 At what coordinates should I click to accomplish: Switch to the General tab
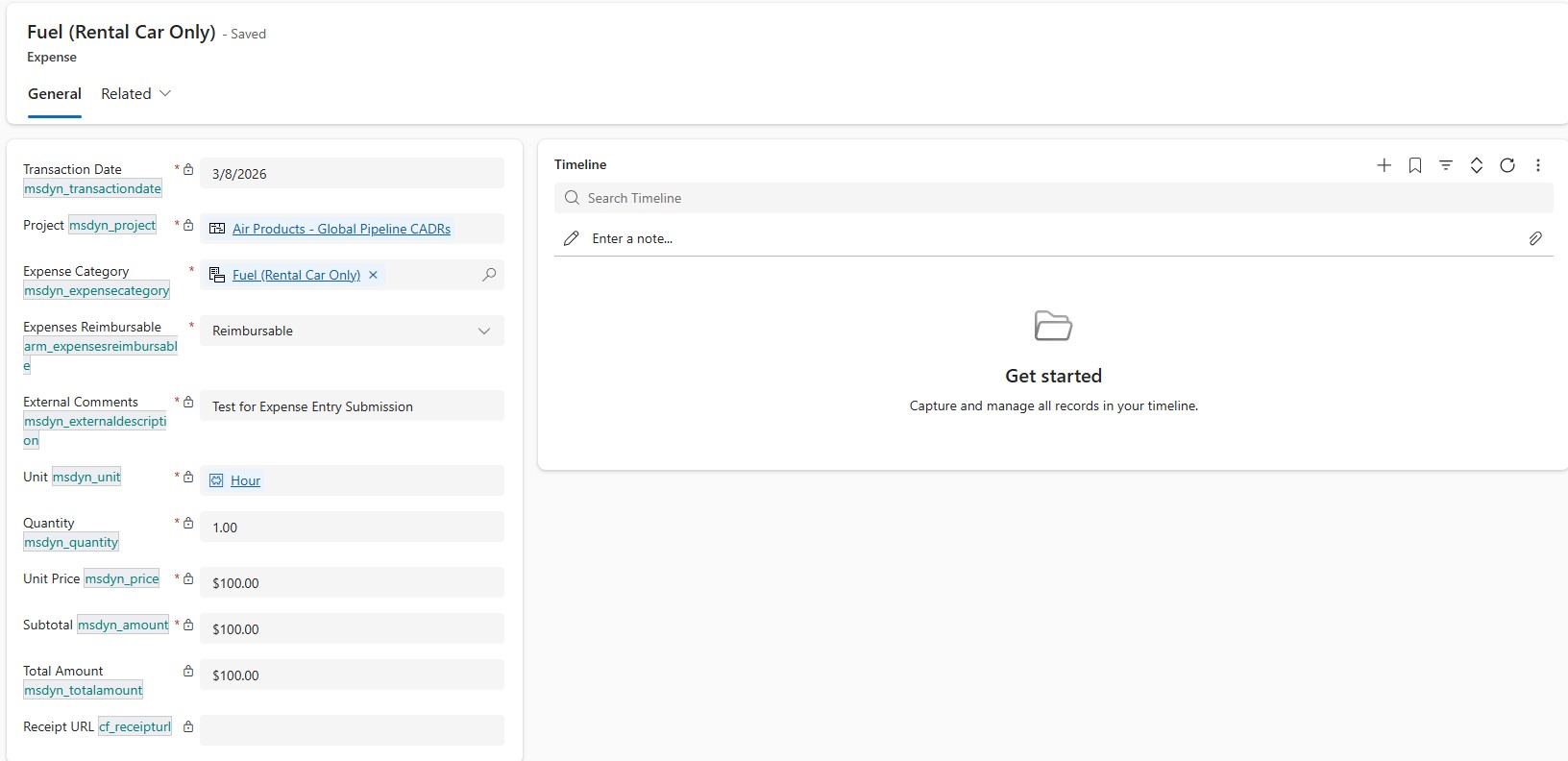55,94
